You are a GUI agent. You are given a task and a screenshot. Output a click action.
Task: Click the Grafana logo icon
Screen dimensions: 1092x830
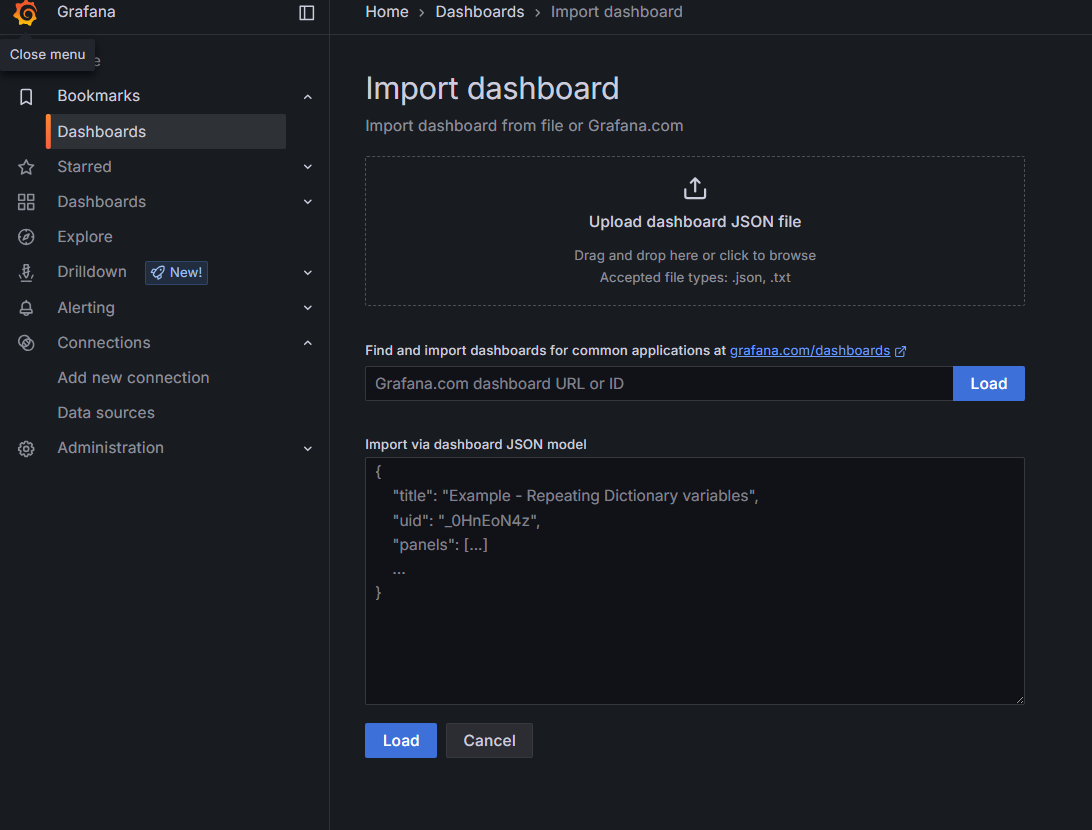26,13
